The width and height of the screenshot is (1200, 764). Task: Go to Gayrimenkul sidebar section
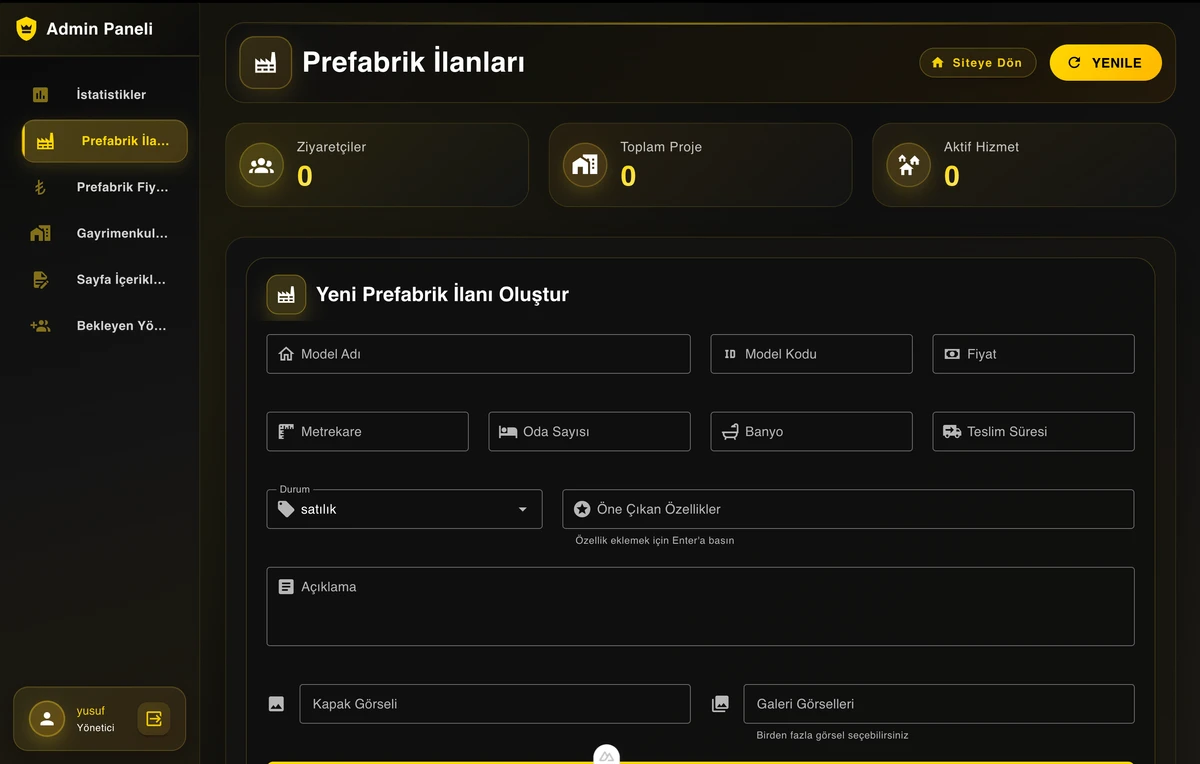(122, 233)
